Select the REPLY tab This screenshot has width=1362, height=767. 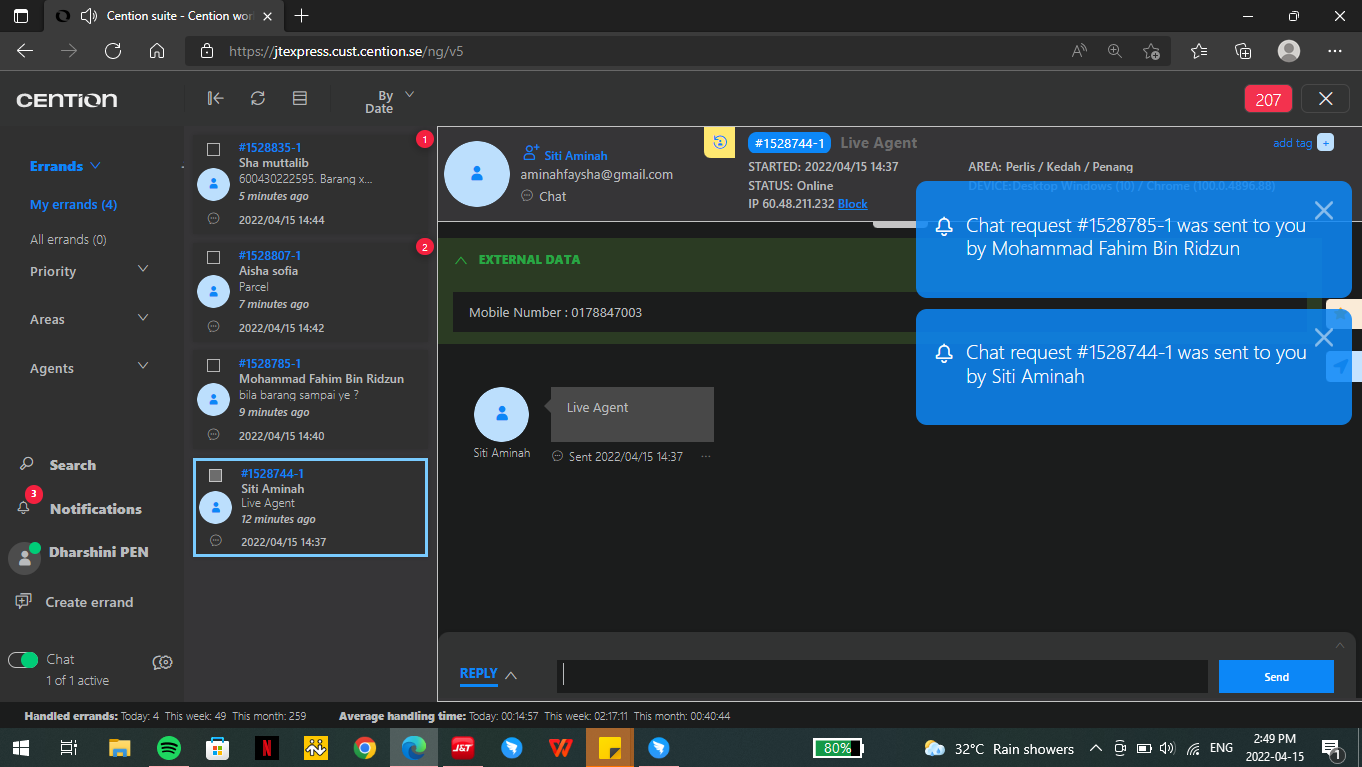(478, 674)
